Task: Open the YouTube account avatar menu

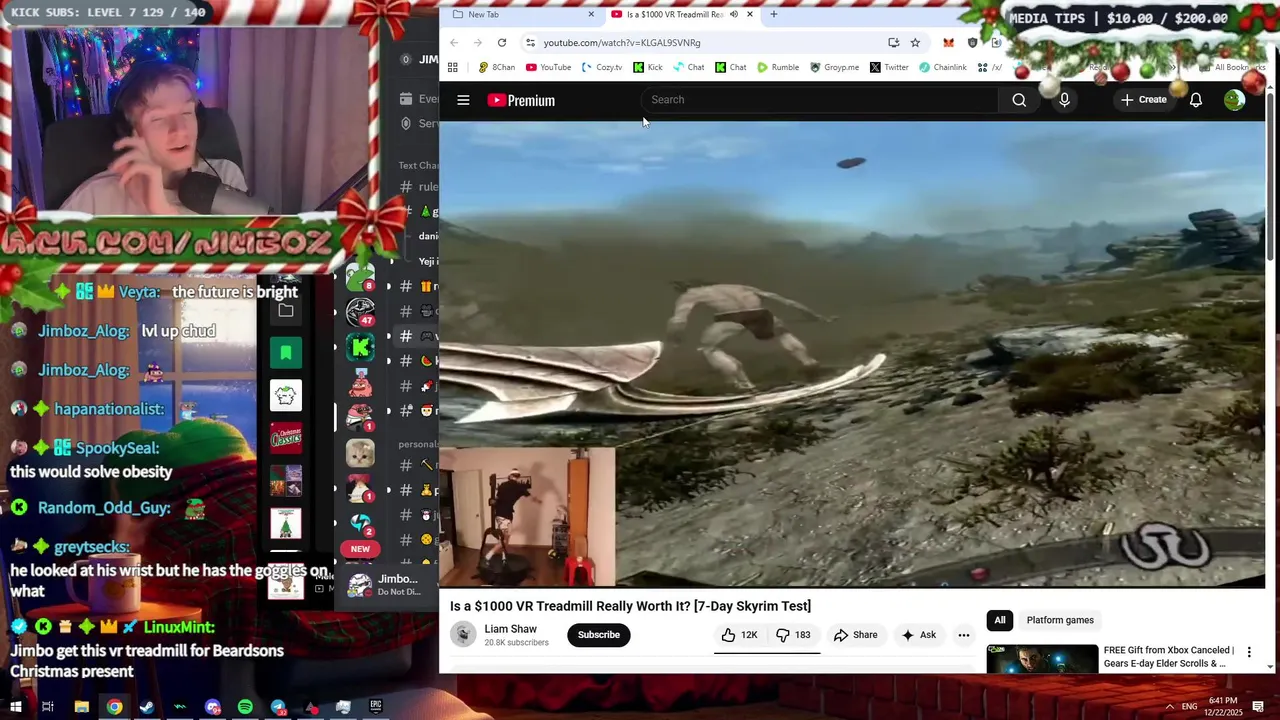Action: (x=1234, y=100)
